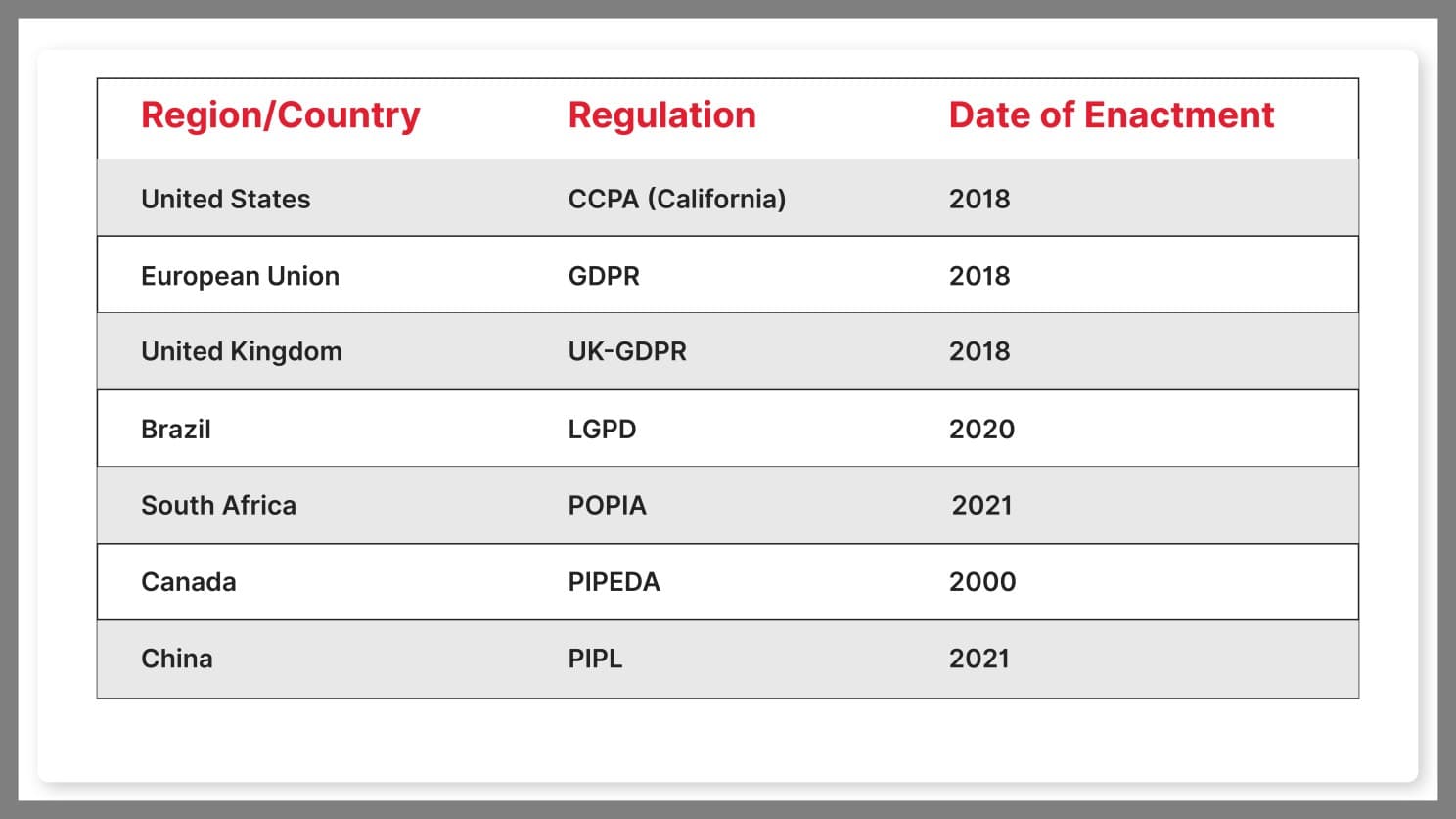Image resolution: width=1456 pixels, height=819 pixels.
Task: Select the Brazil country cell
Action: coord(176,429)
